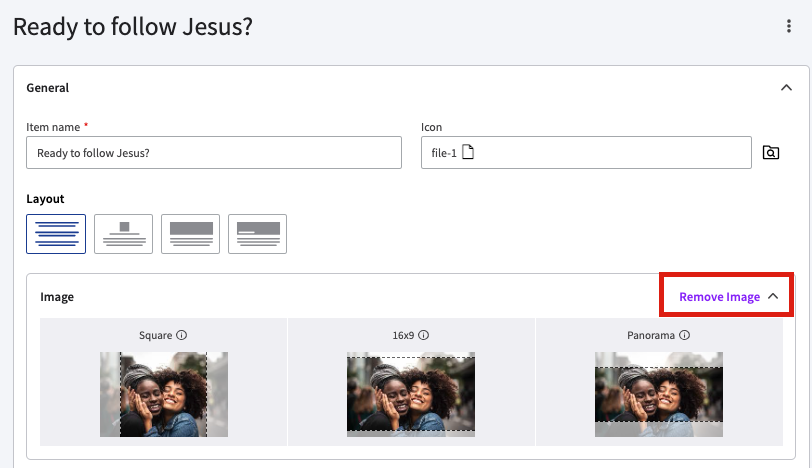Select the layout with large top image
812x468 pixels.
pyautogui.click(x=191, y=234)
